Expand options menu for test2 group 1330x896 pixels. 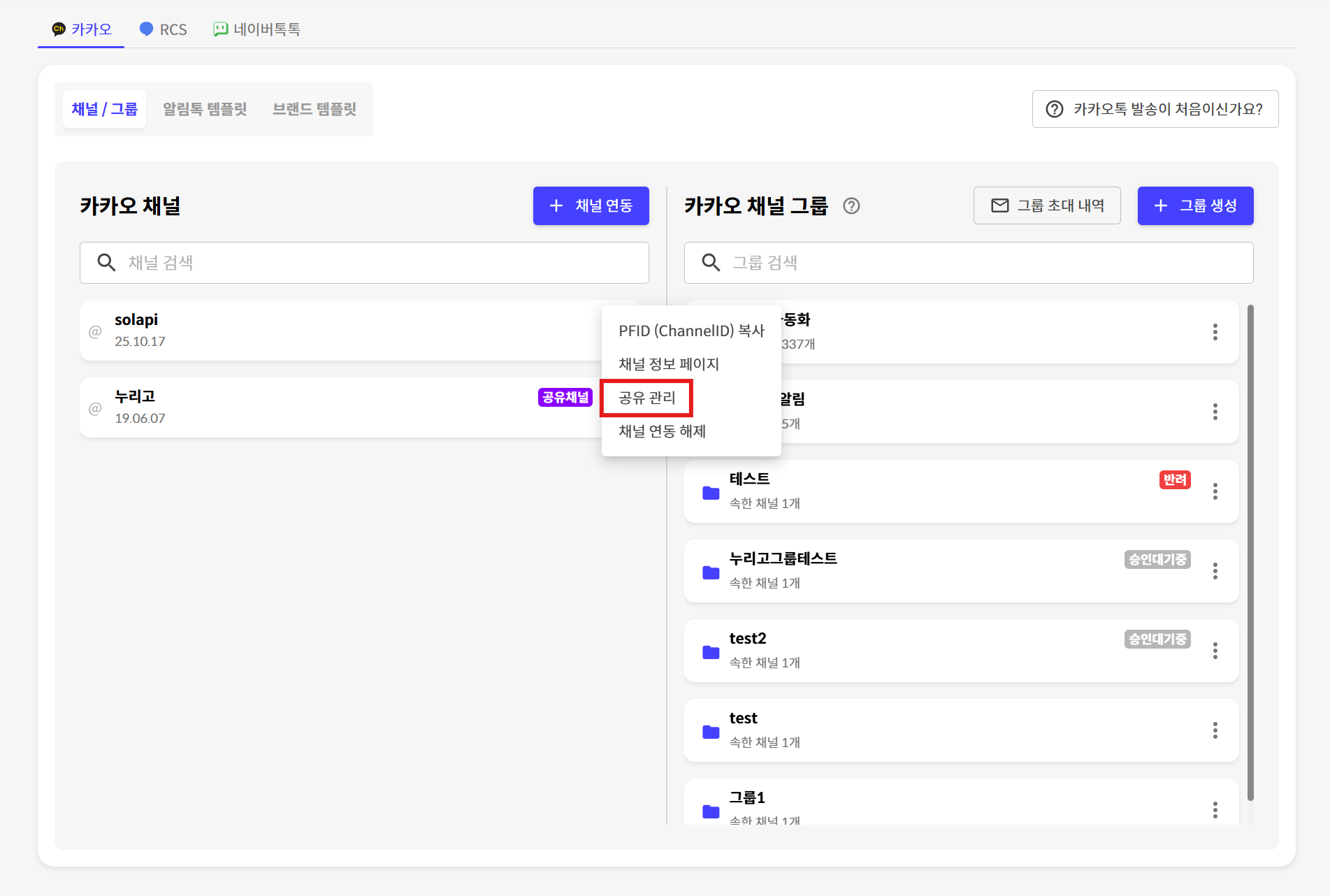pos(1215,651)
